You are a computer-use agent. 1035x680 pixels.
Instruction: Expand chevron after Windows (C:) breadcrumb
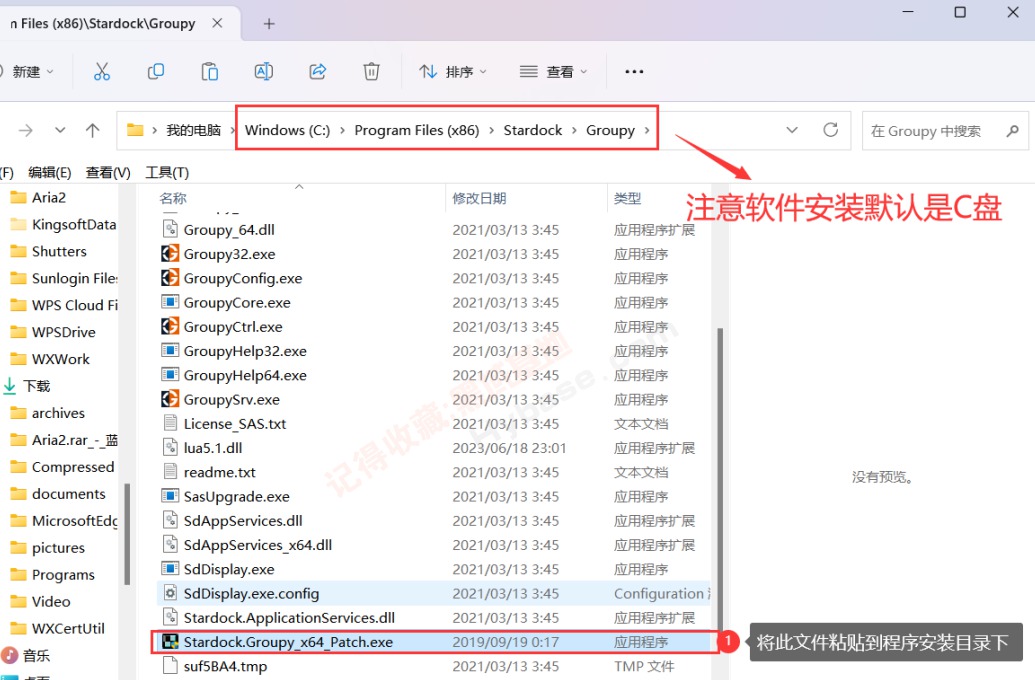click(343, 131)
